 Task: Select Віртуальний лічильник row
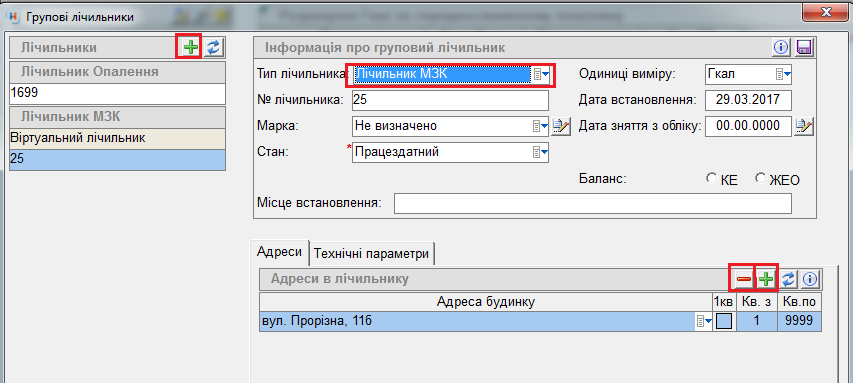click(118, 139)
